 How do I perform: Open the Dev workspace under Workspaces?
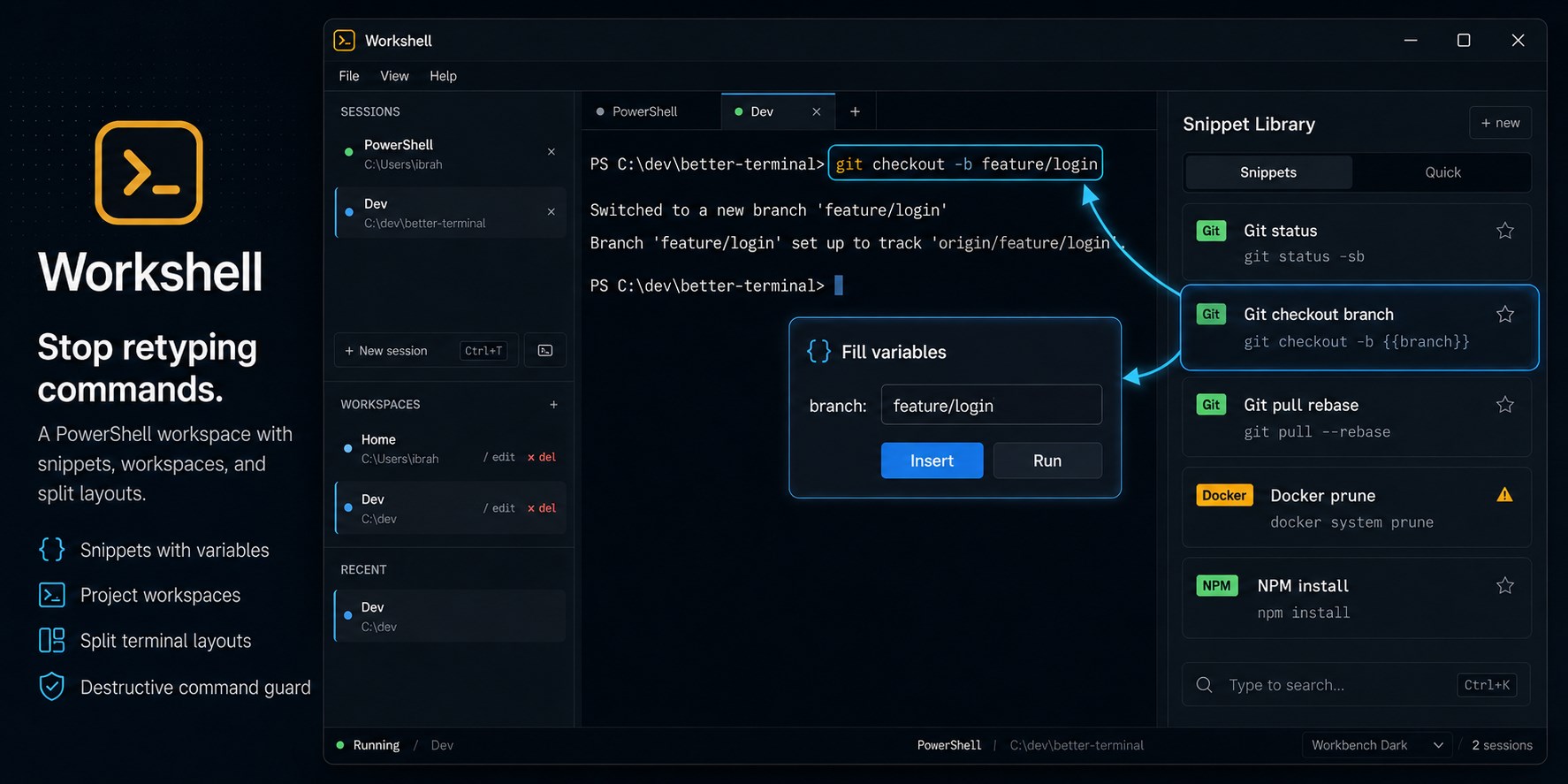tap(450, 508)
